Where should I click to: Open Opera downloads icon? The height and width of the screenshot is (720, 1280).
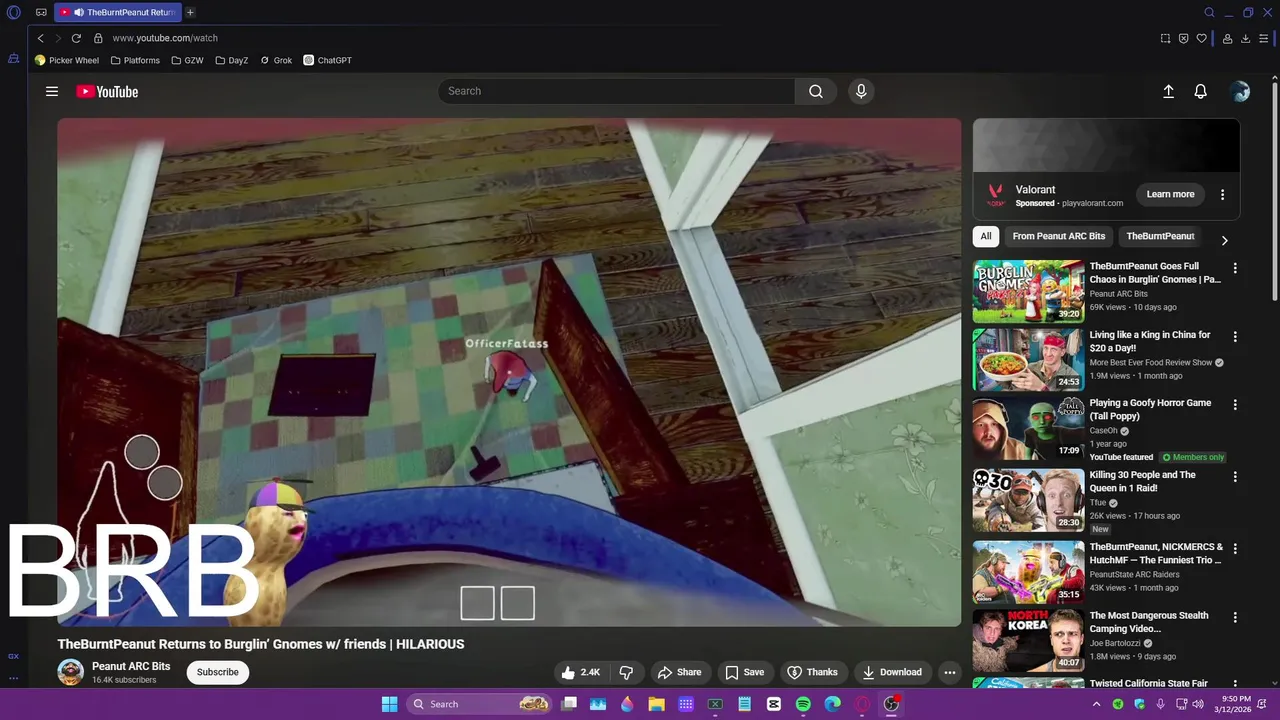coord(1245,38)
